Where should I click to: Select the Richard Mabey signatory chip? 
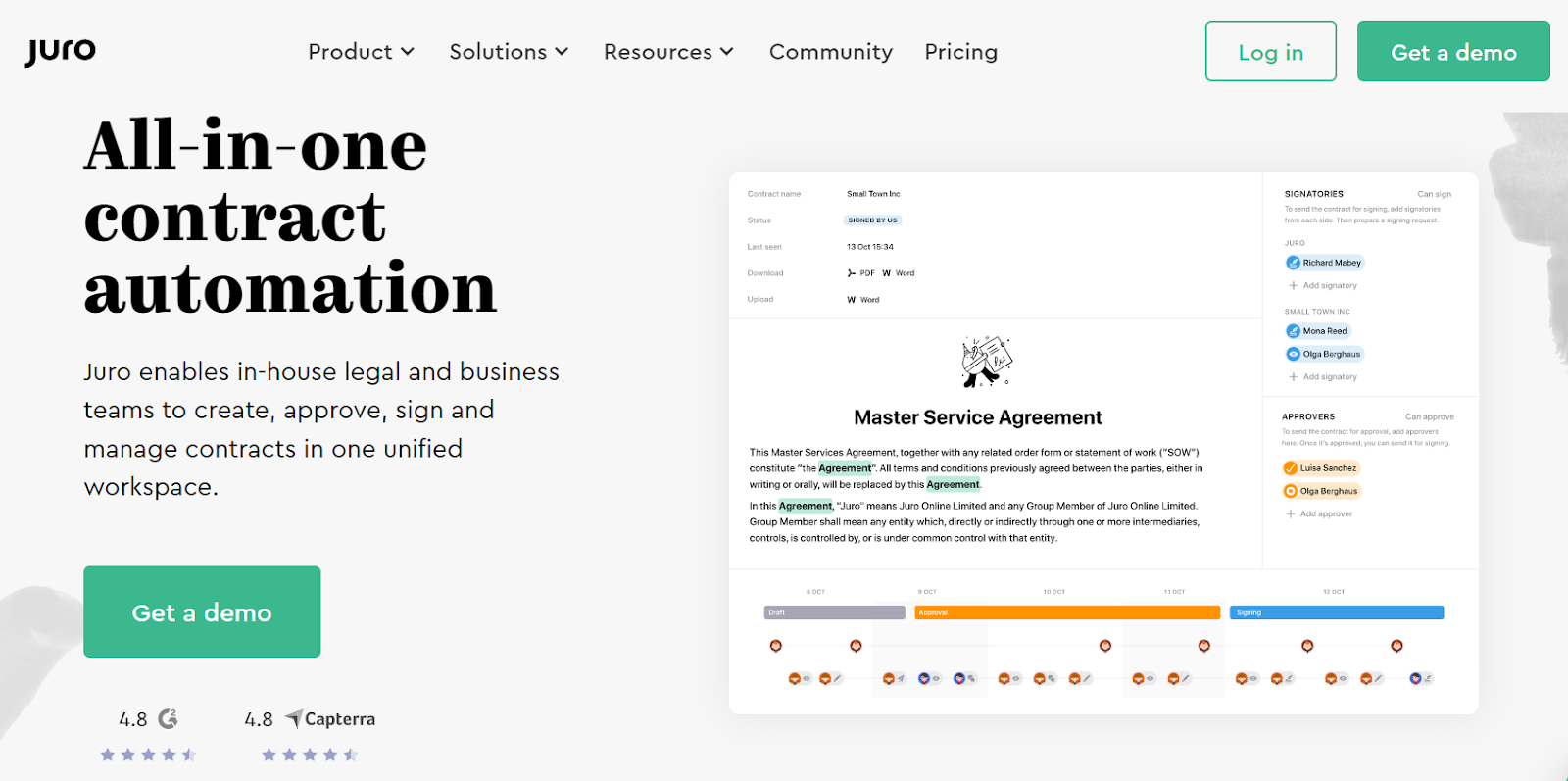pos(1324,263)
